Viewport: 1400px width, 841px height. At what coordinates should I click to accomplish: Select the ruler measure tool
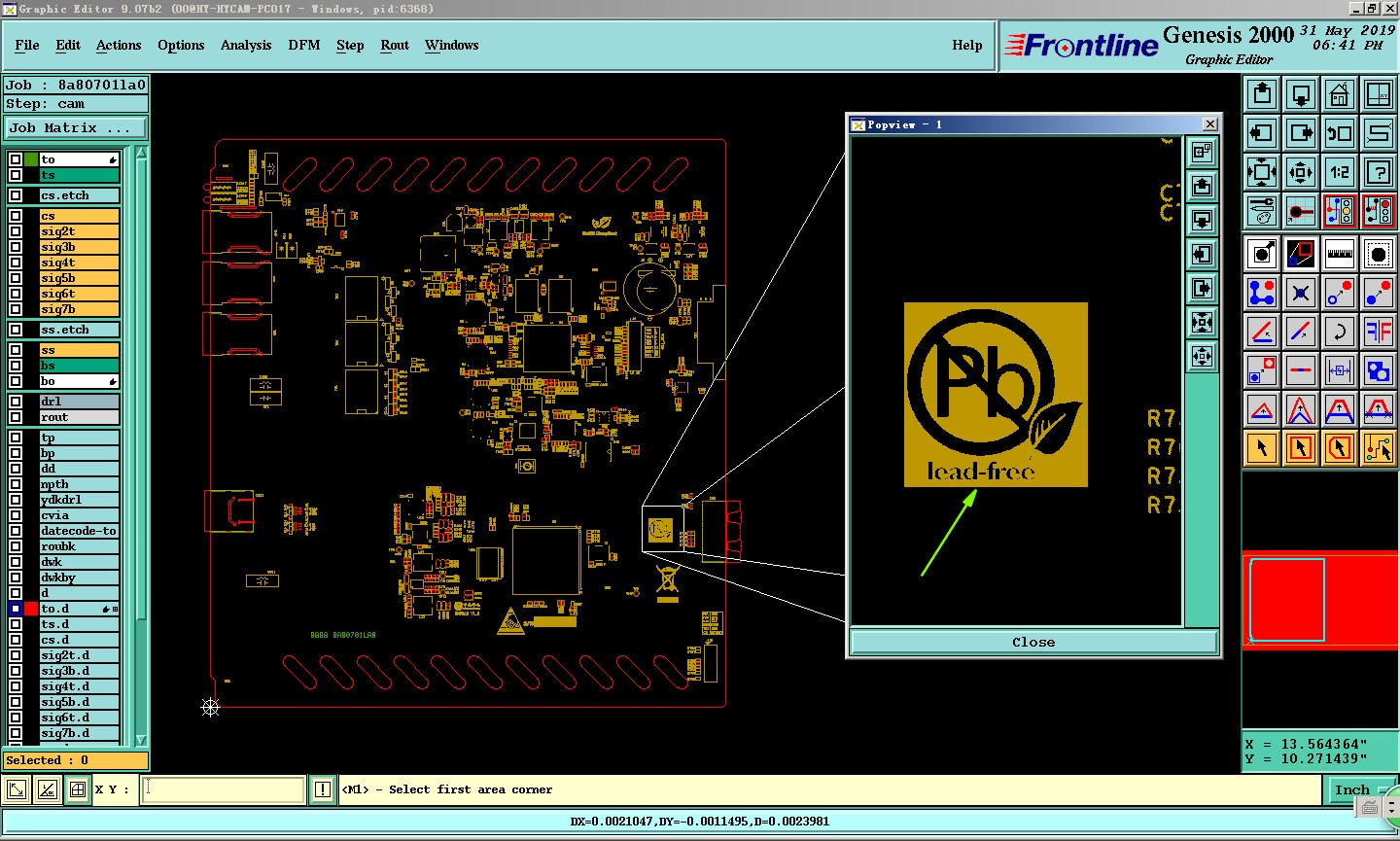click(1340, 255)
